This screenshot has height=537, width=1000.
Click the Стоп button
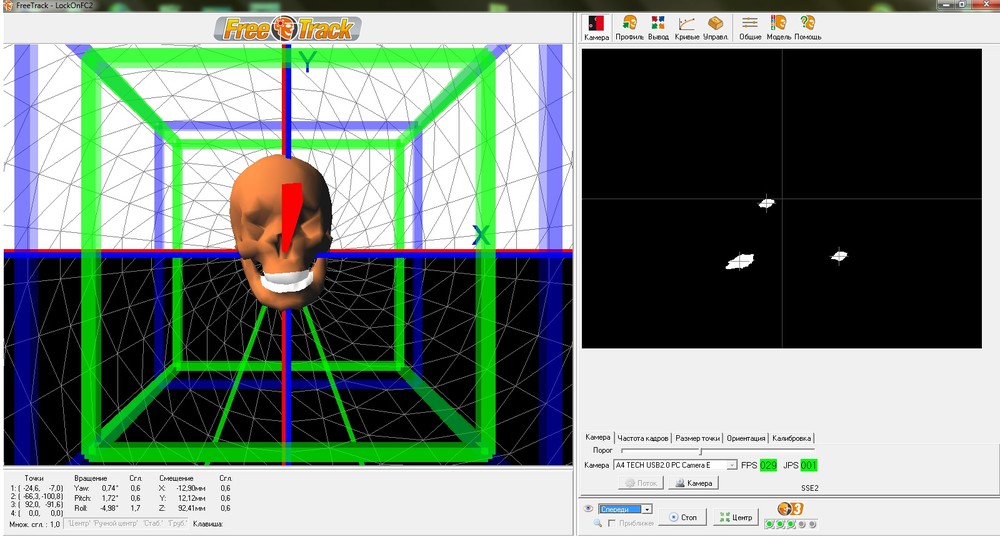(682, 517)
